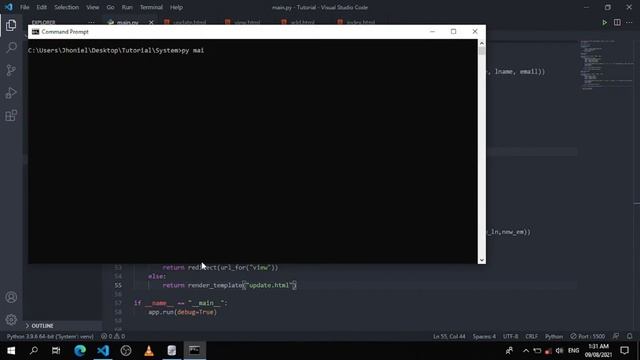
Task: Open the volume control in the system tray
Action: pyautogui.click(x=559, y=351)
